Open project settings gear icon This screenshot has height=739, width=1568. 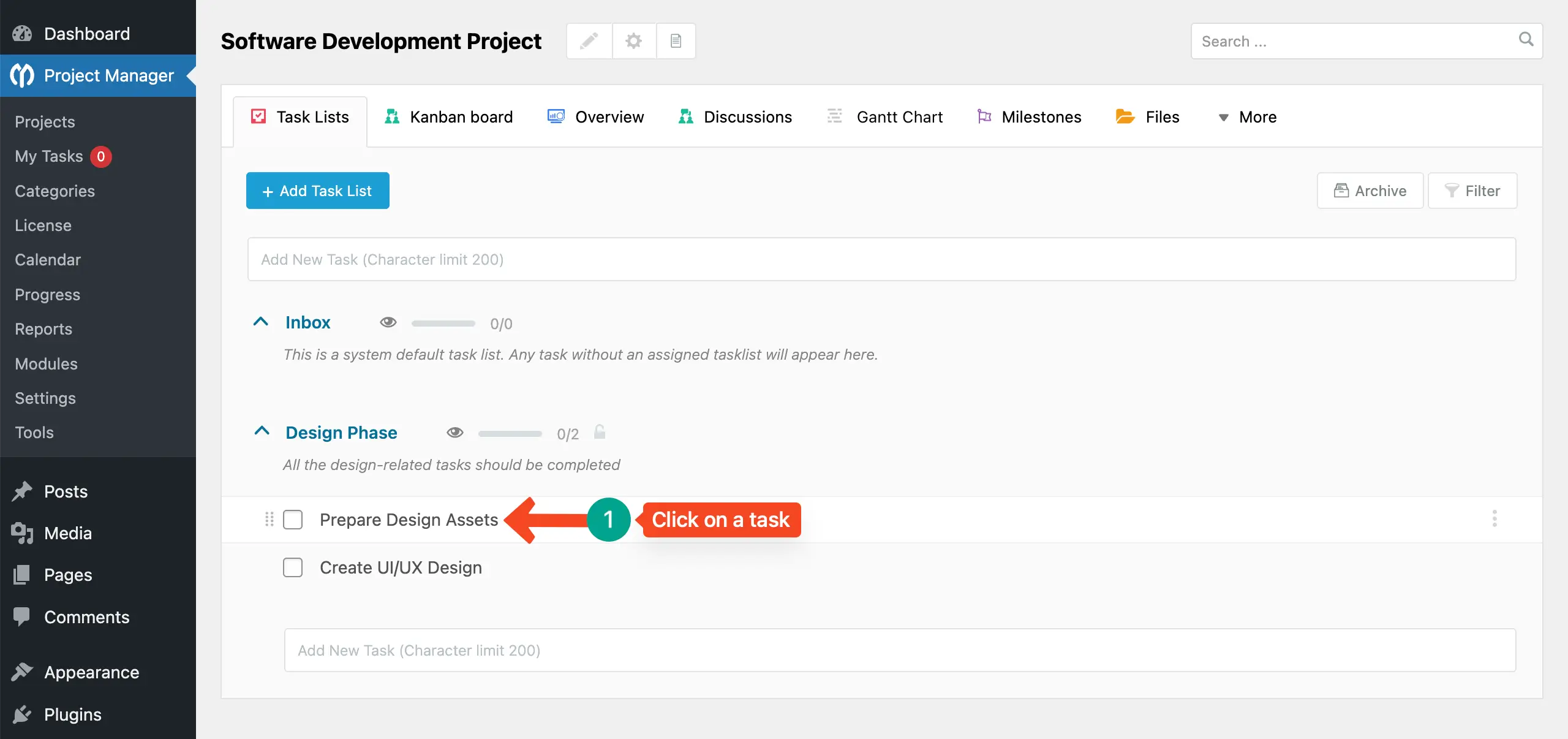[x=633, y=41]
